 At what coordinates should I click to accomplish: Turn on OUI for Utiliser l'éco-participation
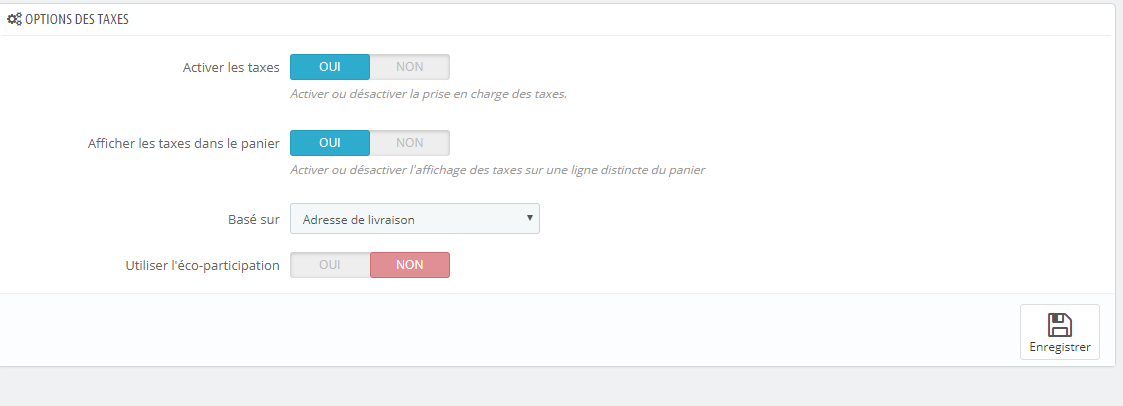329,265
